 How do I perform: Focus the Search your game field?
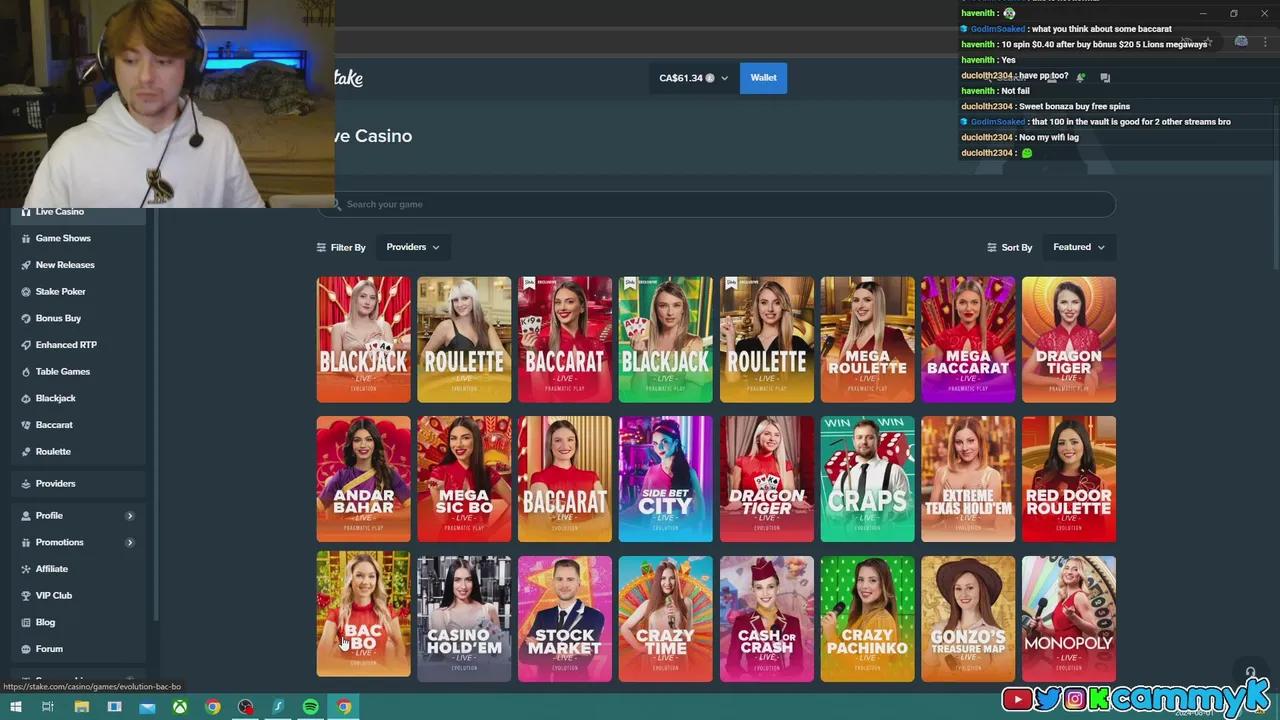[716, 204]
